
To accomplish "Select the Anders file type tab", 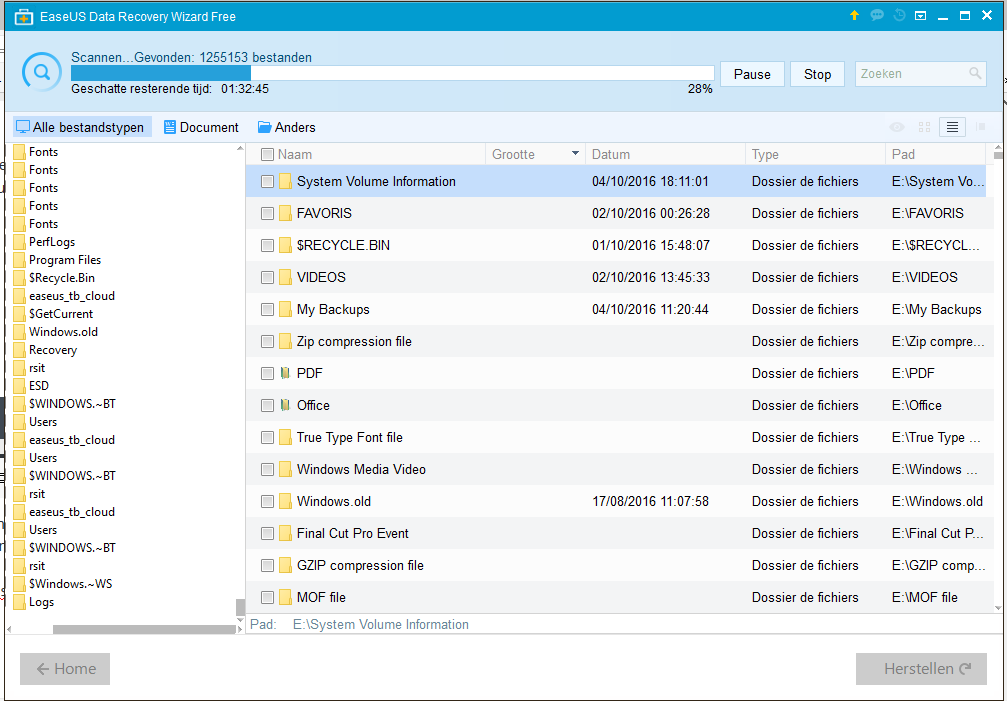I will coord(286,127).
